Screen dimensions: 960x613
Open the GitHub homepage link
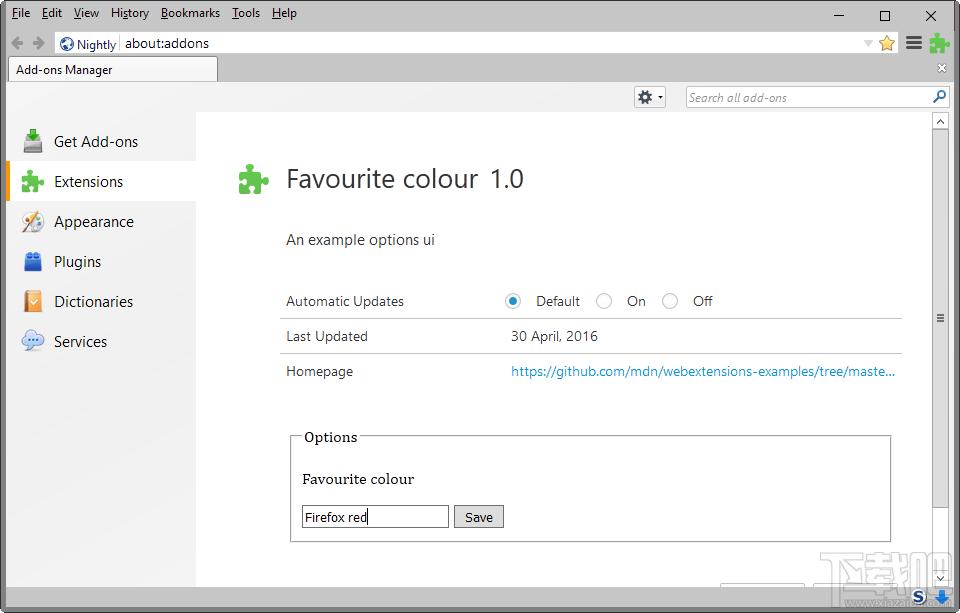[703, 372]
